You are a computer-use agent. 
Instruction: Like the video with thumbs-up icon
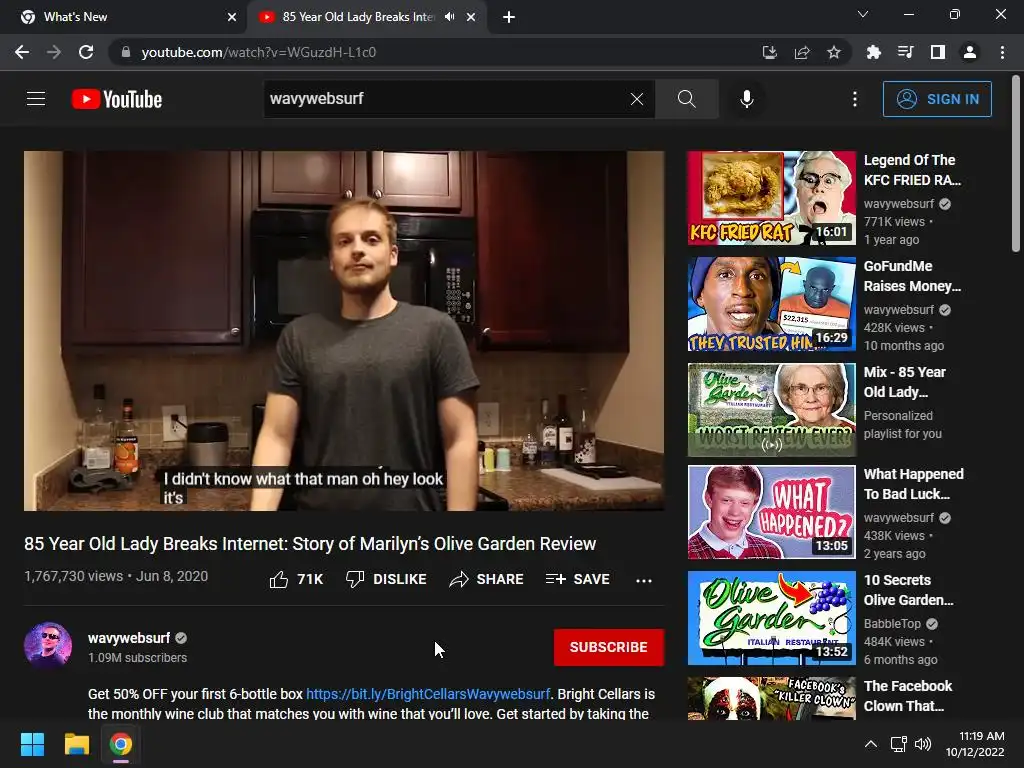279,579
